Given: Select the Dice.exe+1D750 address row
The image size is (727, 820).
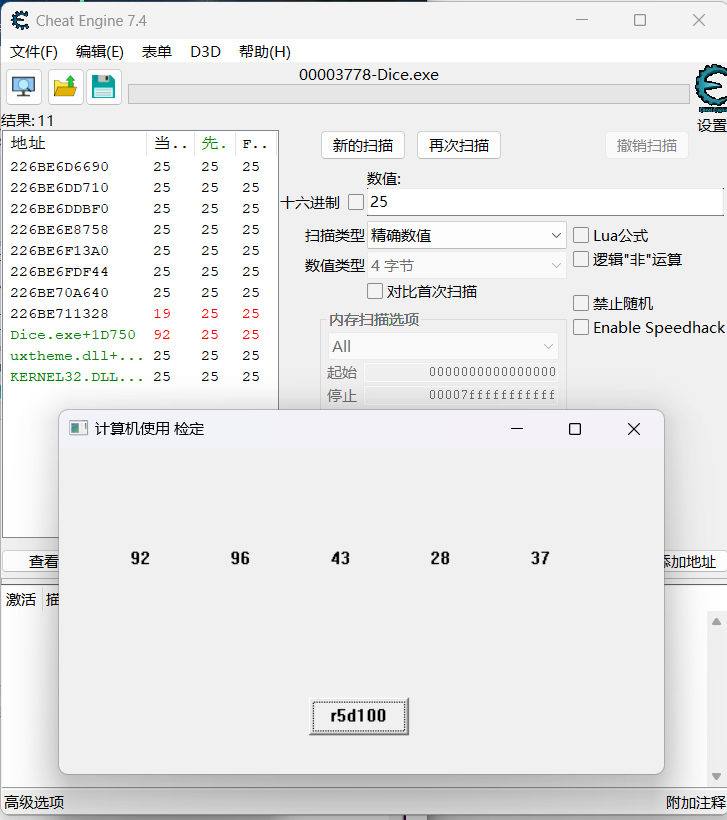Looking at the screenshot, I should pyautogui.click(x=140, y=335).
